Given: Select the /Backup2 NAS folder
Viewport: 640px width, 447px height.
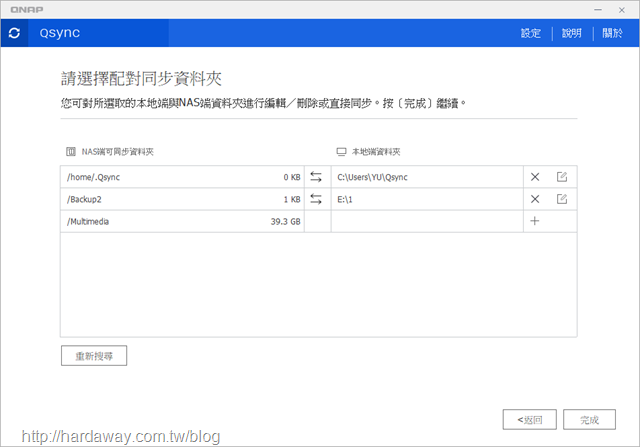Looking at the screenshot, I should click(x=84, y=199).
